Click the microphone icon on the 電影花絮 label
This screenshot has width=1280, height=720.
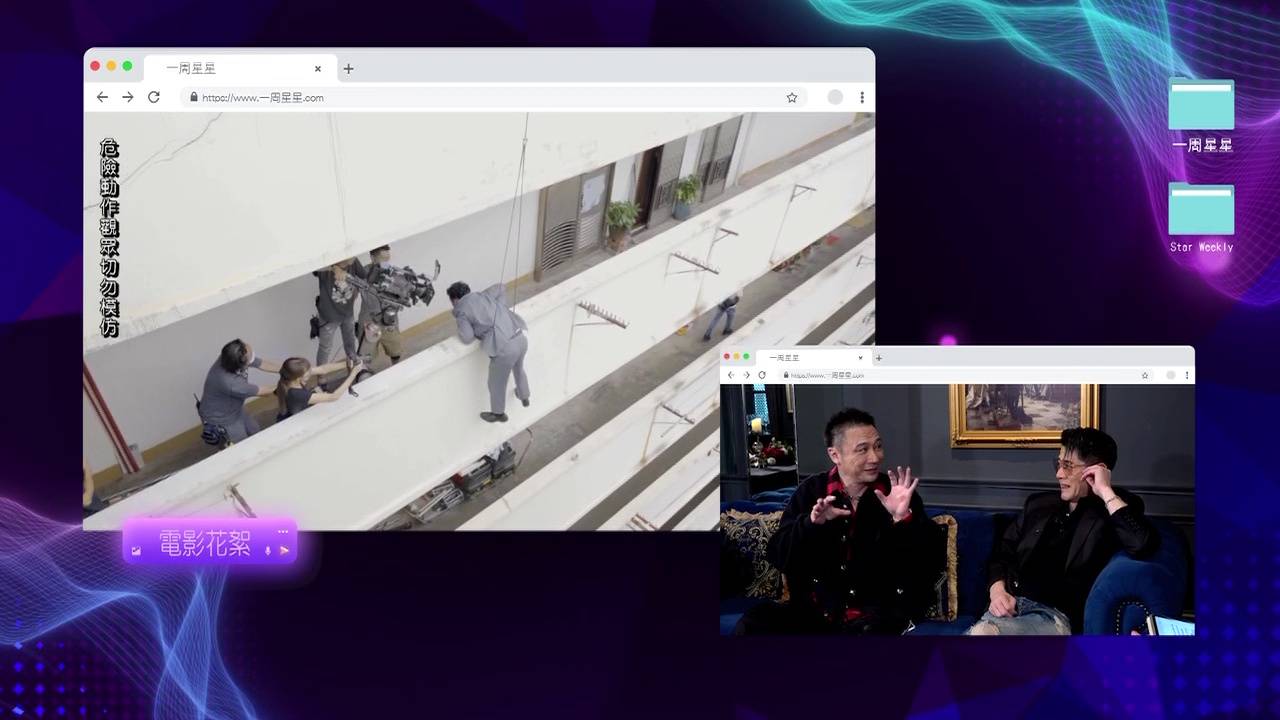(x=268, y=550)
